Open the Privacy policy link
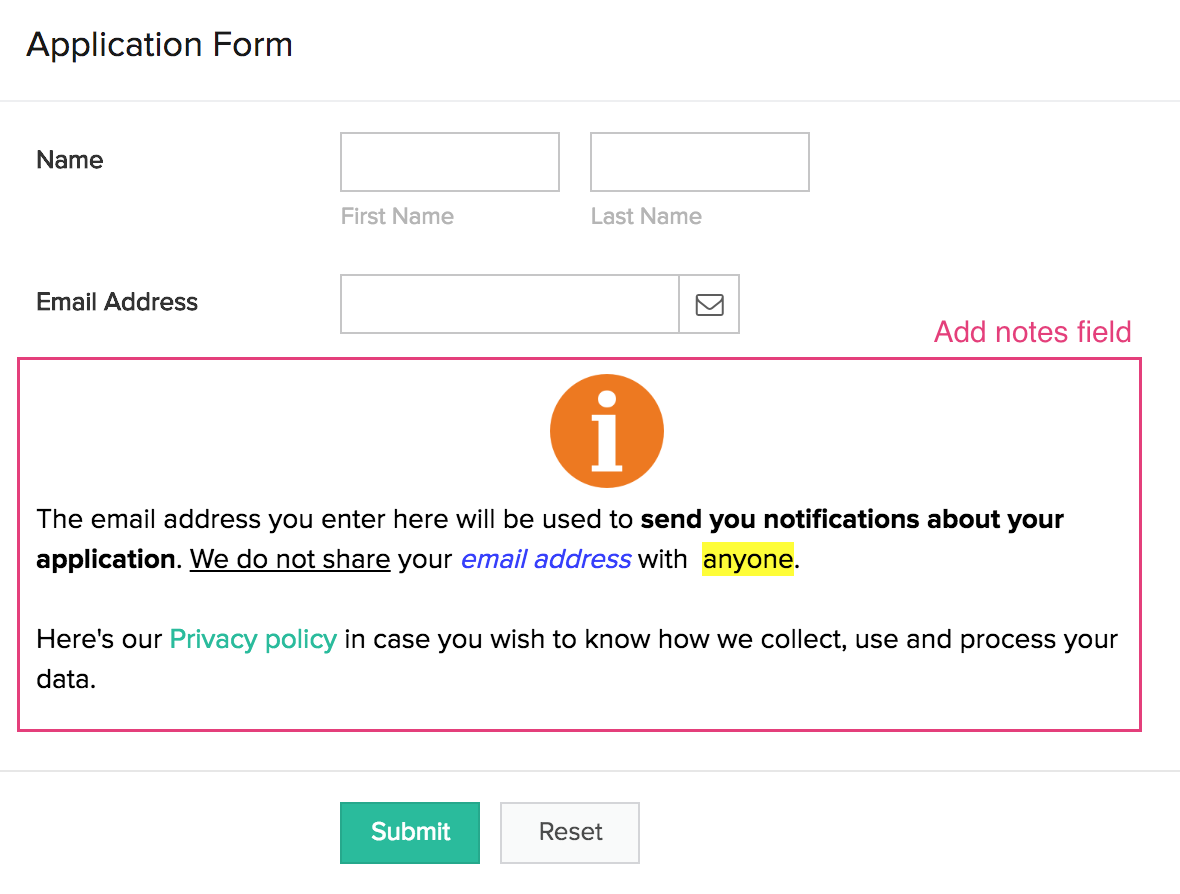The height and width of the screenshot is (894, 1180). coord(253,639)
